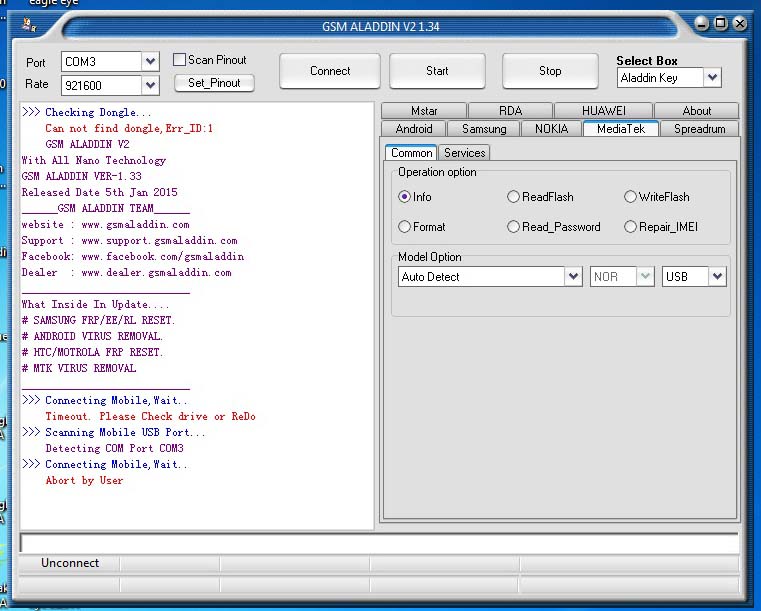Click log line 'Released Date 5th Jan 2015'
Screen dimensions: 761x611
click(x=99, y=192)
